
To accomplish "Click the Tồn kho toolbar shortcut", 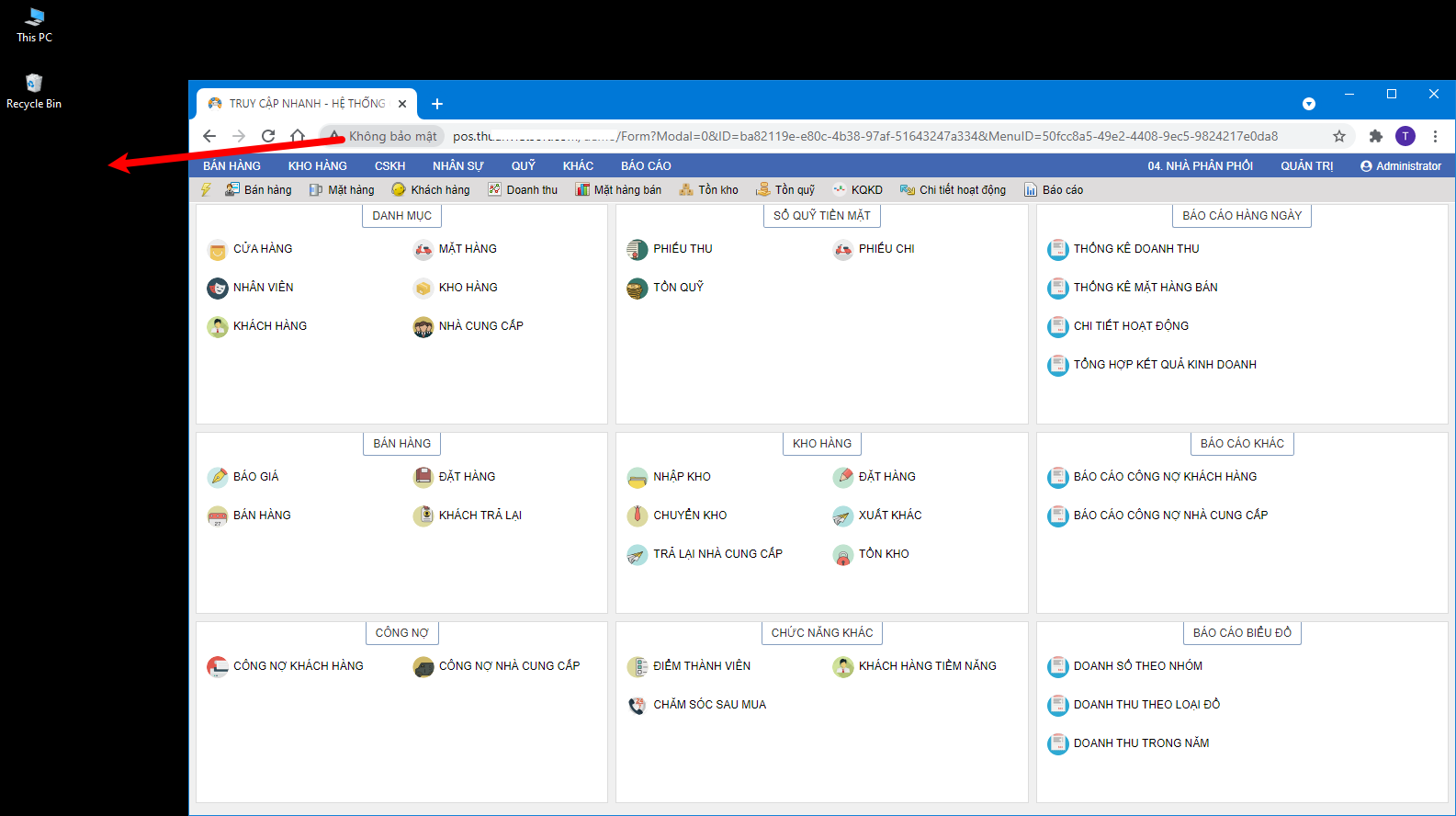I will (x=708, y=190).
